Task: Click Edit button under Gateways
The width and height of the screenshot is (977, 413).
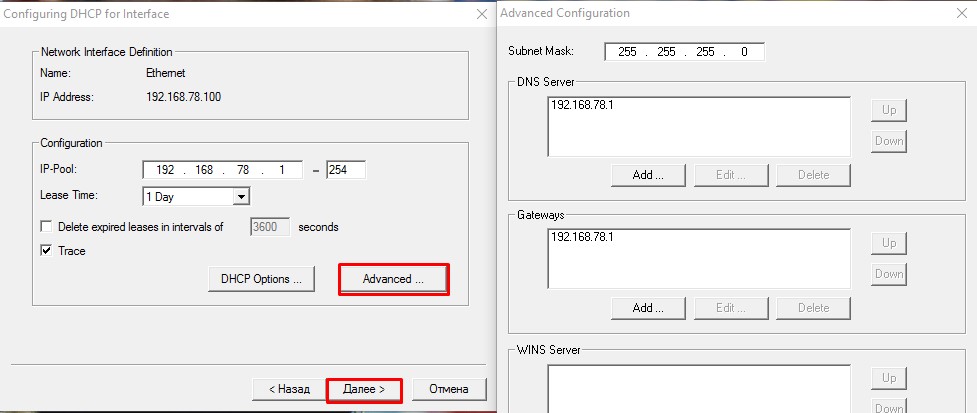Action: pyautogui.click(x=732, y=308)
